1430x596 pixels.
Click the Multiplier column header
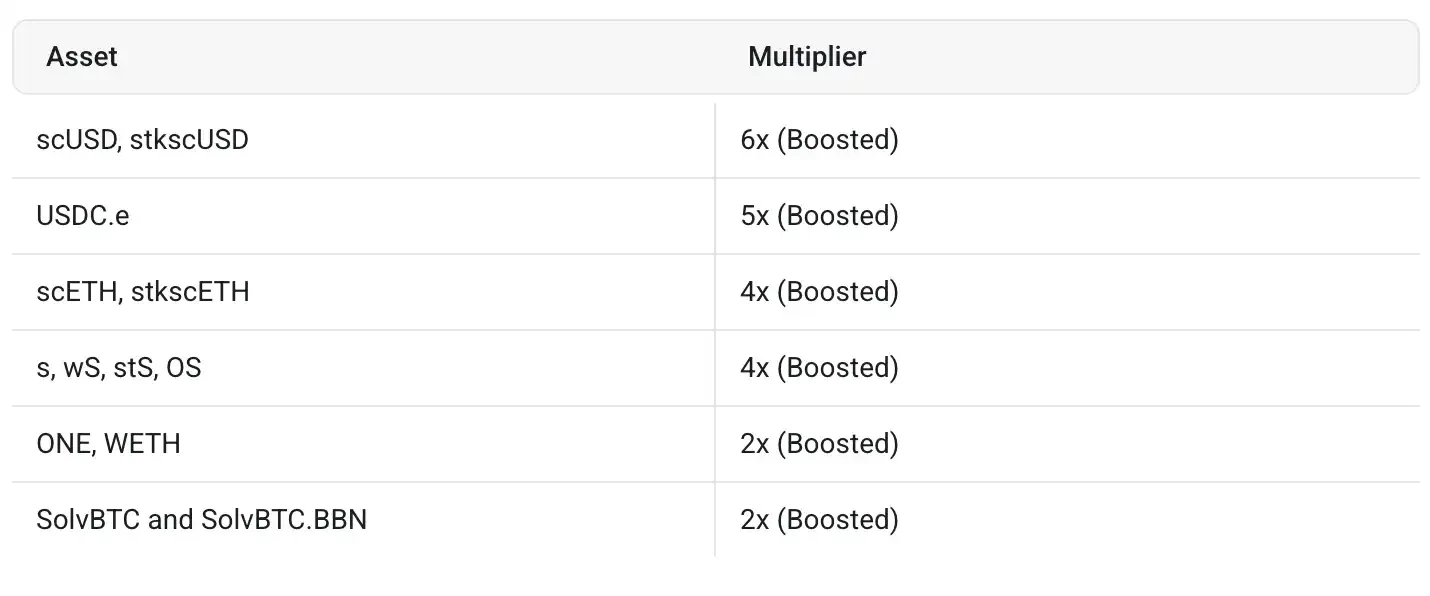pyautogui.click(x=806, y=57)
